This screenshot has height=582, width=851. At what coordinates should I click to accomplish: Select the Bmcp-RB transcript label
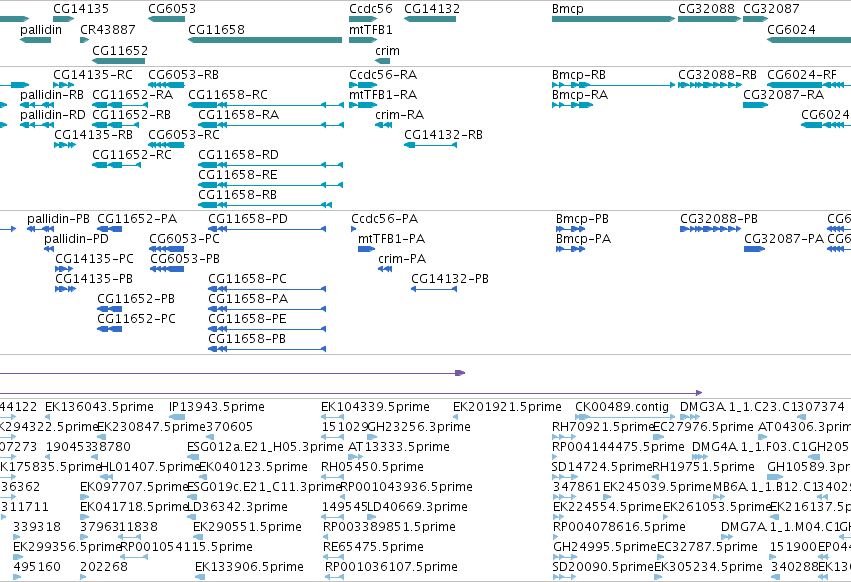[579, 74]
